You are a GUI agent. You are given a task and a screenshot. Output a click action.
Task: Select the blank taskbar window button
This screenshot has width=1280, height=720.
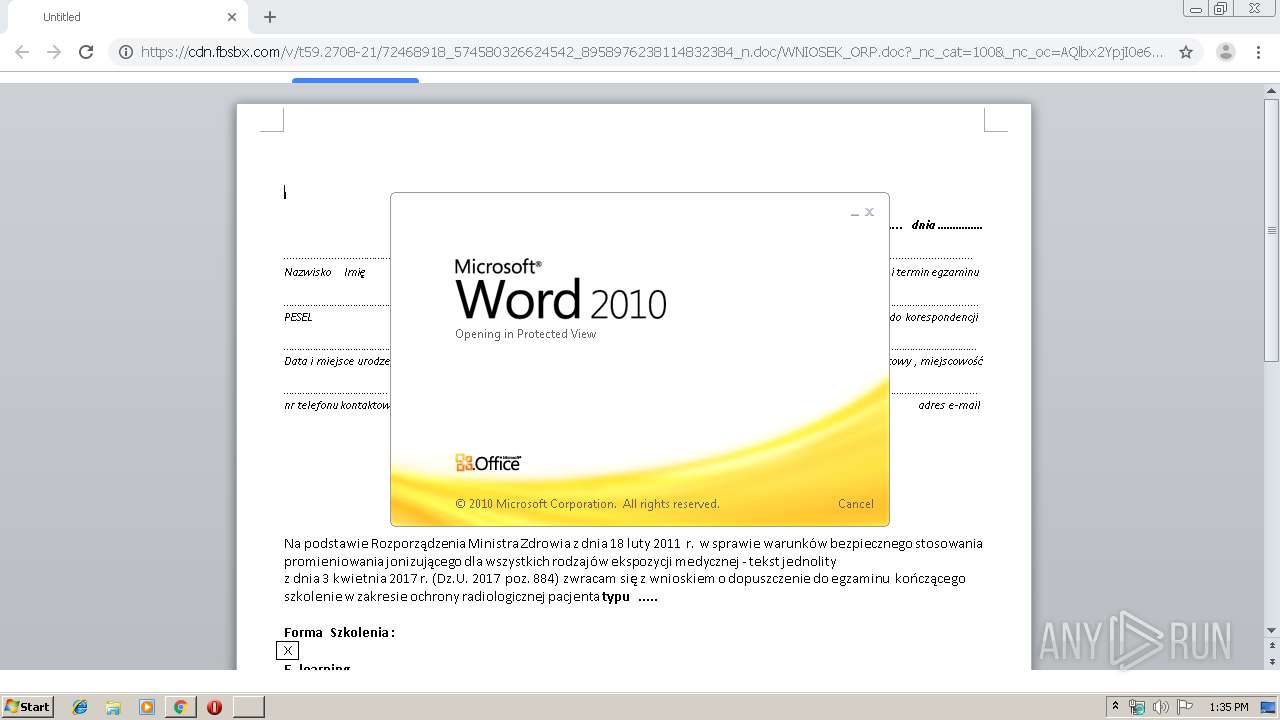coord(249,707)
